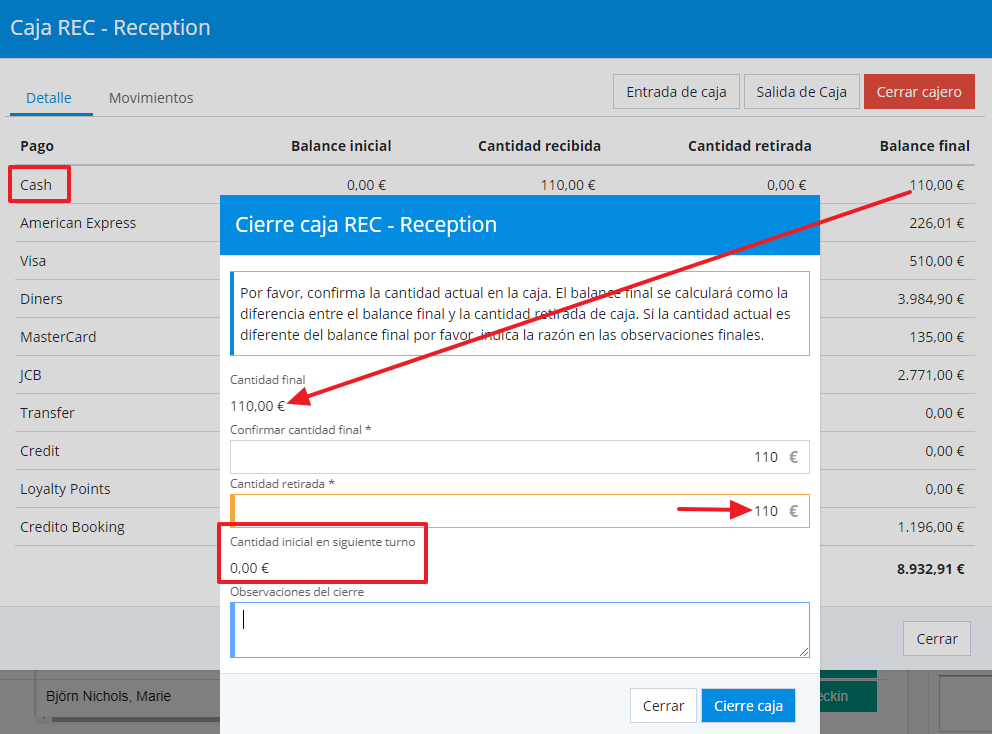Click the Balance final column header
Image resolution: width=992 pixels, height=734 pixels.
(924, 146)
